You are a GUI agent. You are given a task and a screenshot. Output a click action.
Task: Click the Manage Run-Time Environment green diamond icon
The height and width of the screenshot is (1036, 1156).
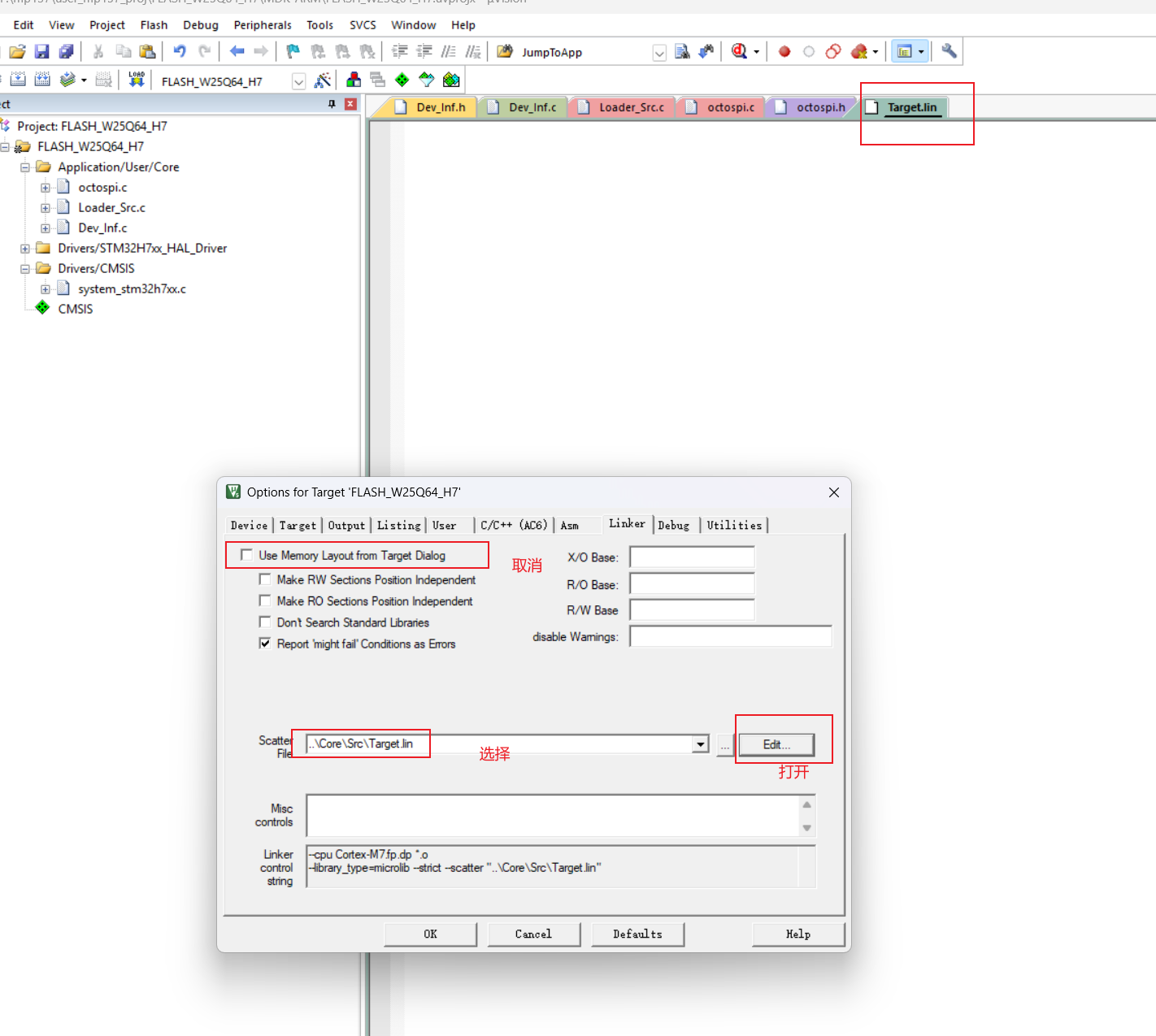pos(402,80)
